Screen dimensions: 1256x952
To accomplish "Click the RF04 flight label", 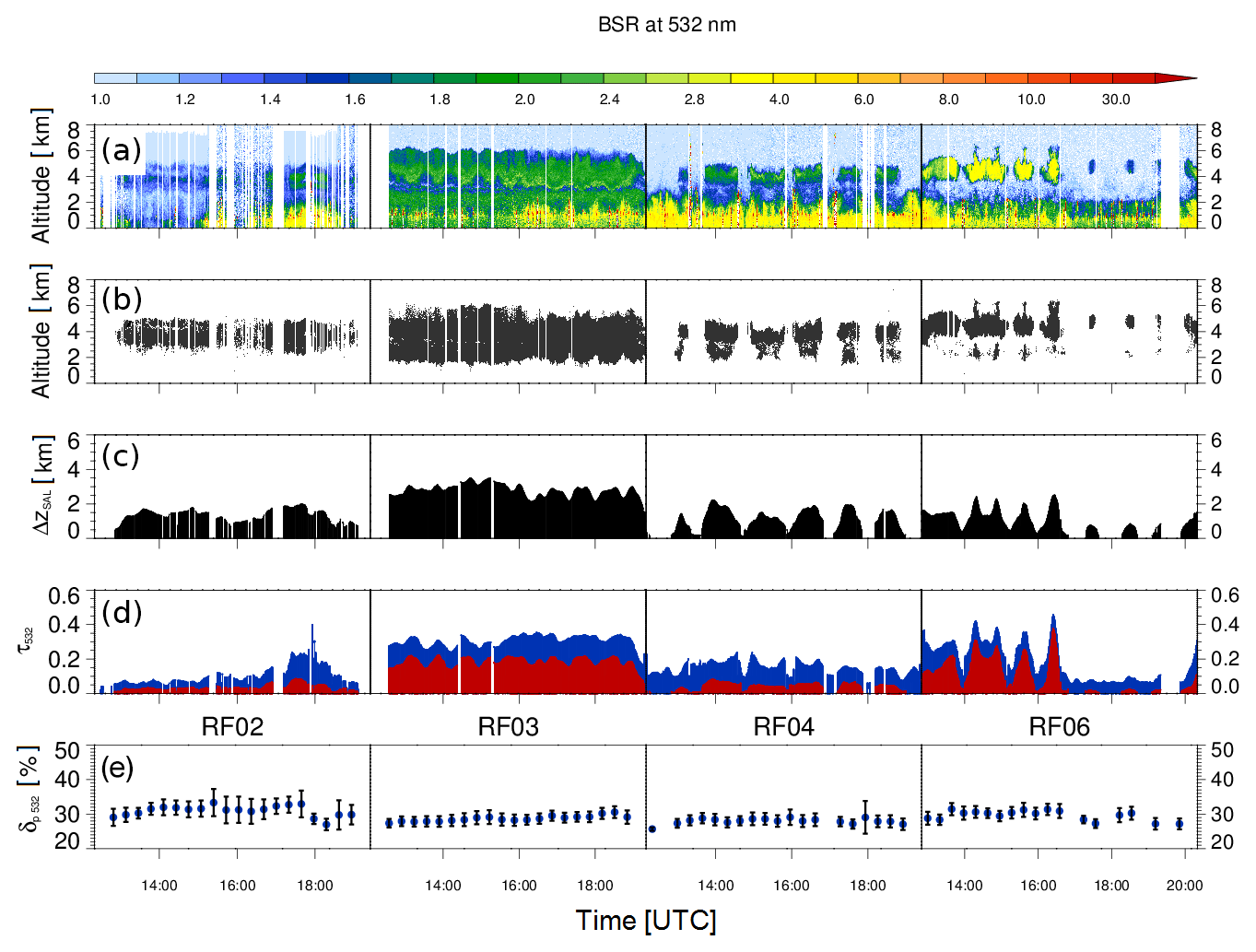I will [x=783, y=727].
